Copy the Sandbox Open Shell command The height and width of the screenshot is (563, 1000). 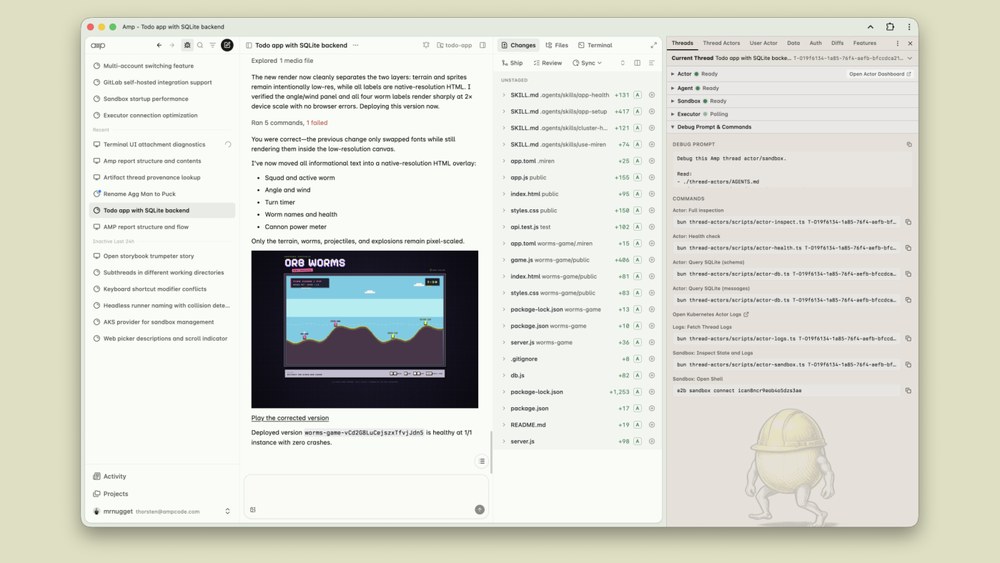(908, 390)
